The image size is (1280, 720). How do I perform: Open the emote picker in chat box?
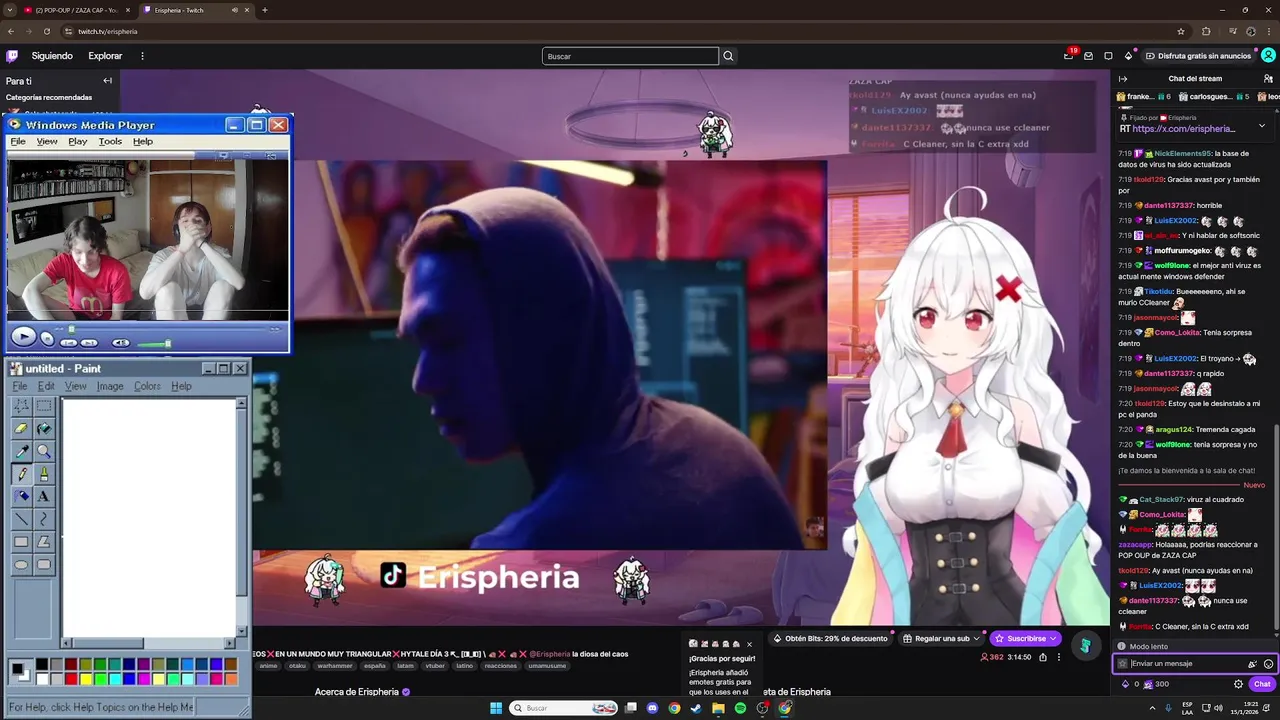pos(1268,664)
